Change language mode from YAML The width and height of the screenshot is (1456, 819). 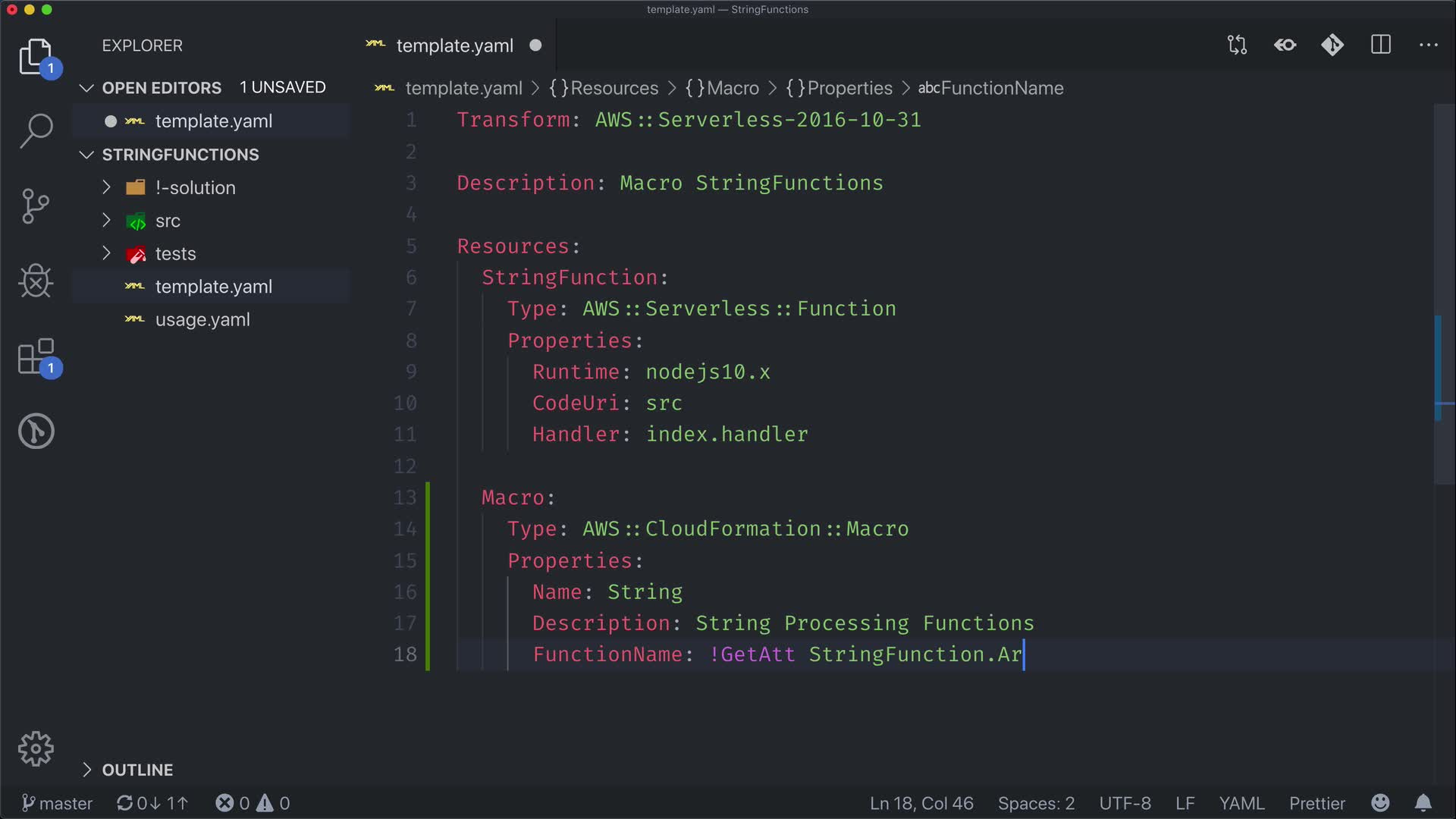[x=1241, y=803]
